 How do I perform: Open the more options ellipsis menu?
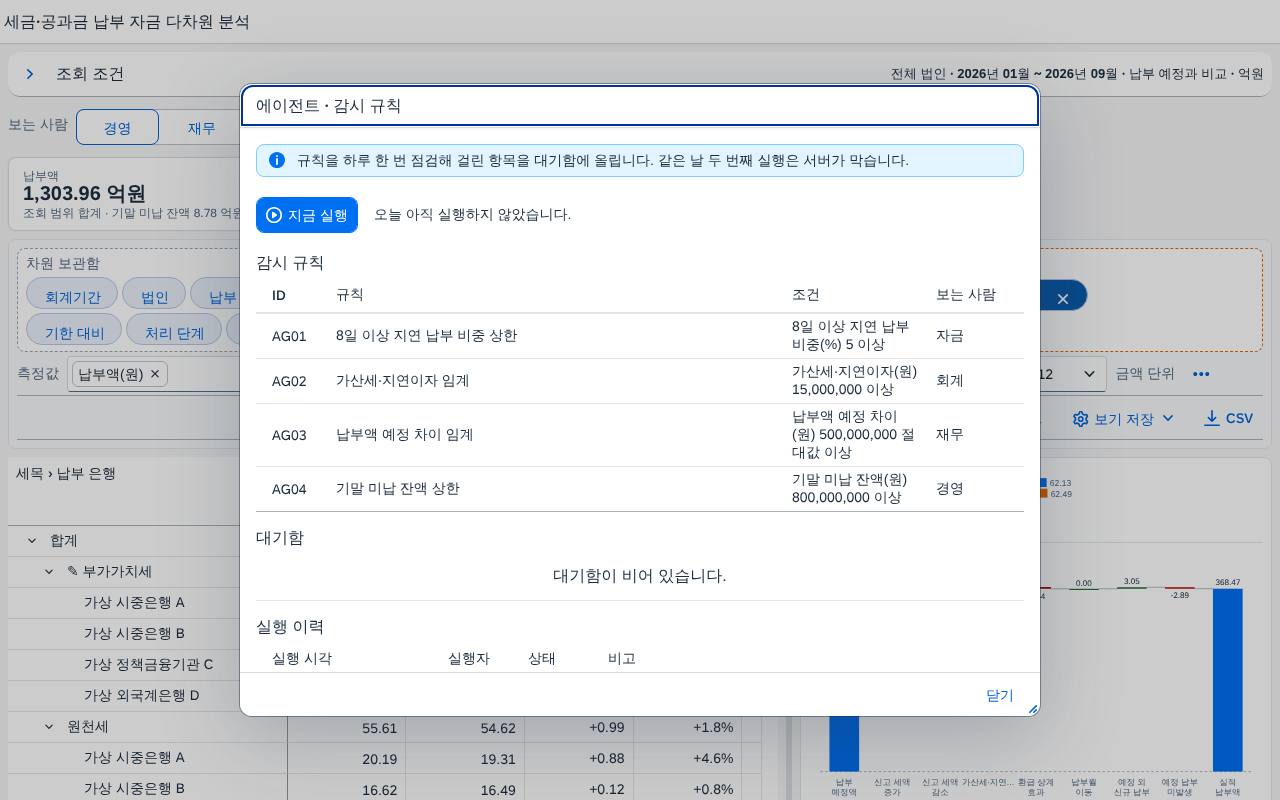click(x=1201, y=374)
